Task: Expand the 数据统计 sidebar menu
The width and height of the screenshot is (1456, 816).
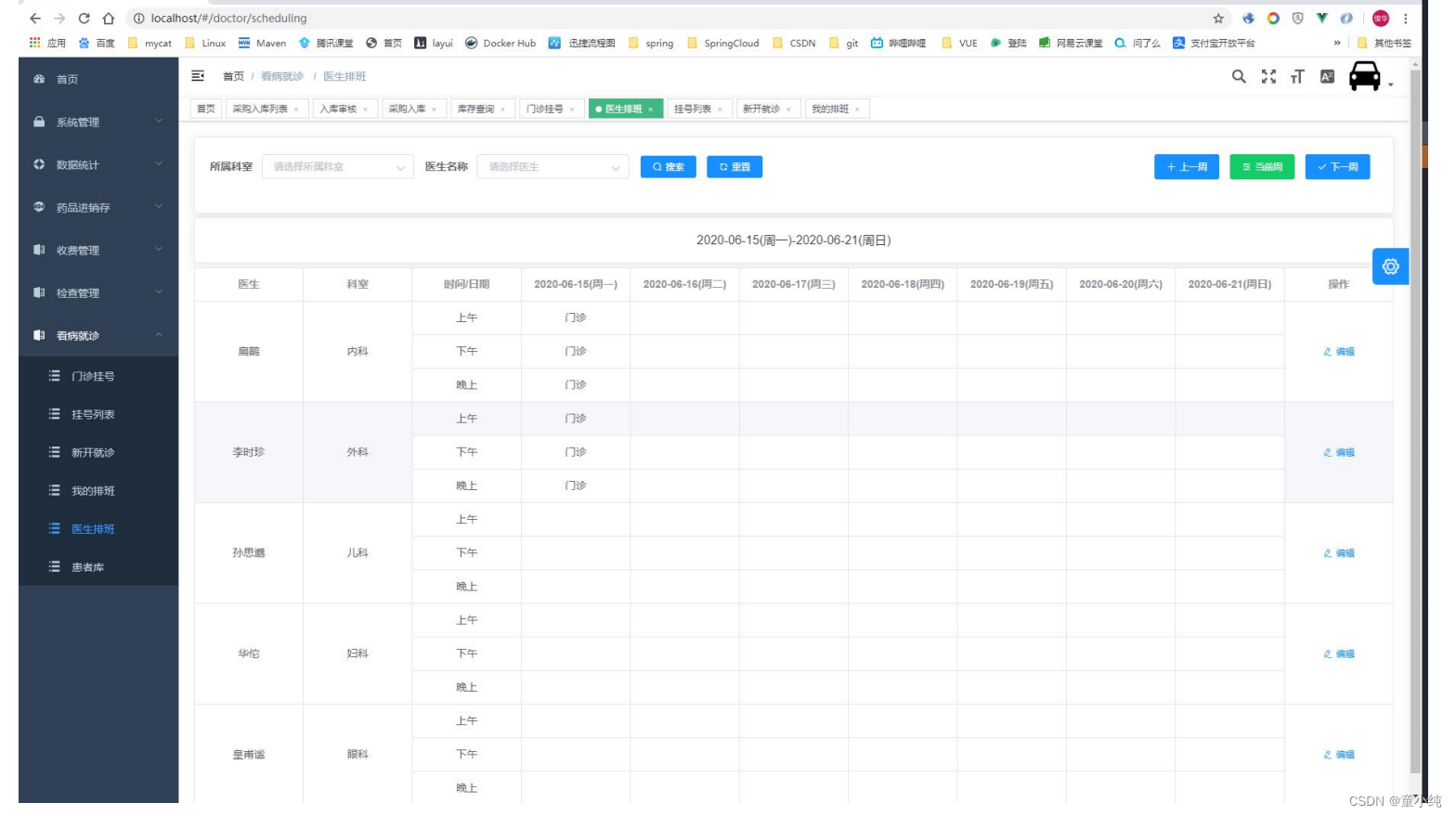Action: point(98,164)
